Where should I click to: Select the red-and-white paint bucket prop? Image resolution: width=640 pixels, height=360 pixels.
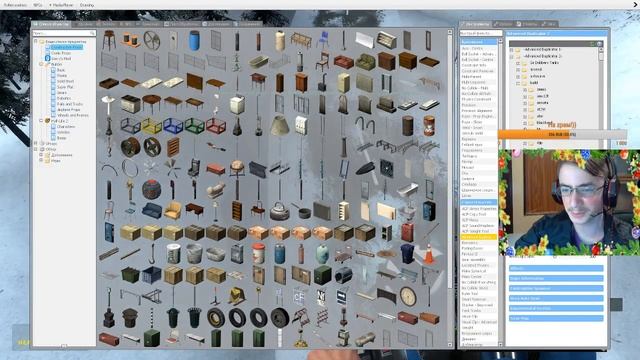pyautogui.click(x=258, y=254)
